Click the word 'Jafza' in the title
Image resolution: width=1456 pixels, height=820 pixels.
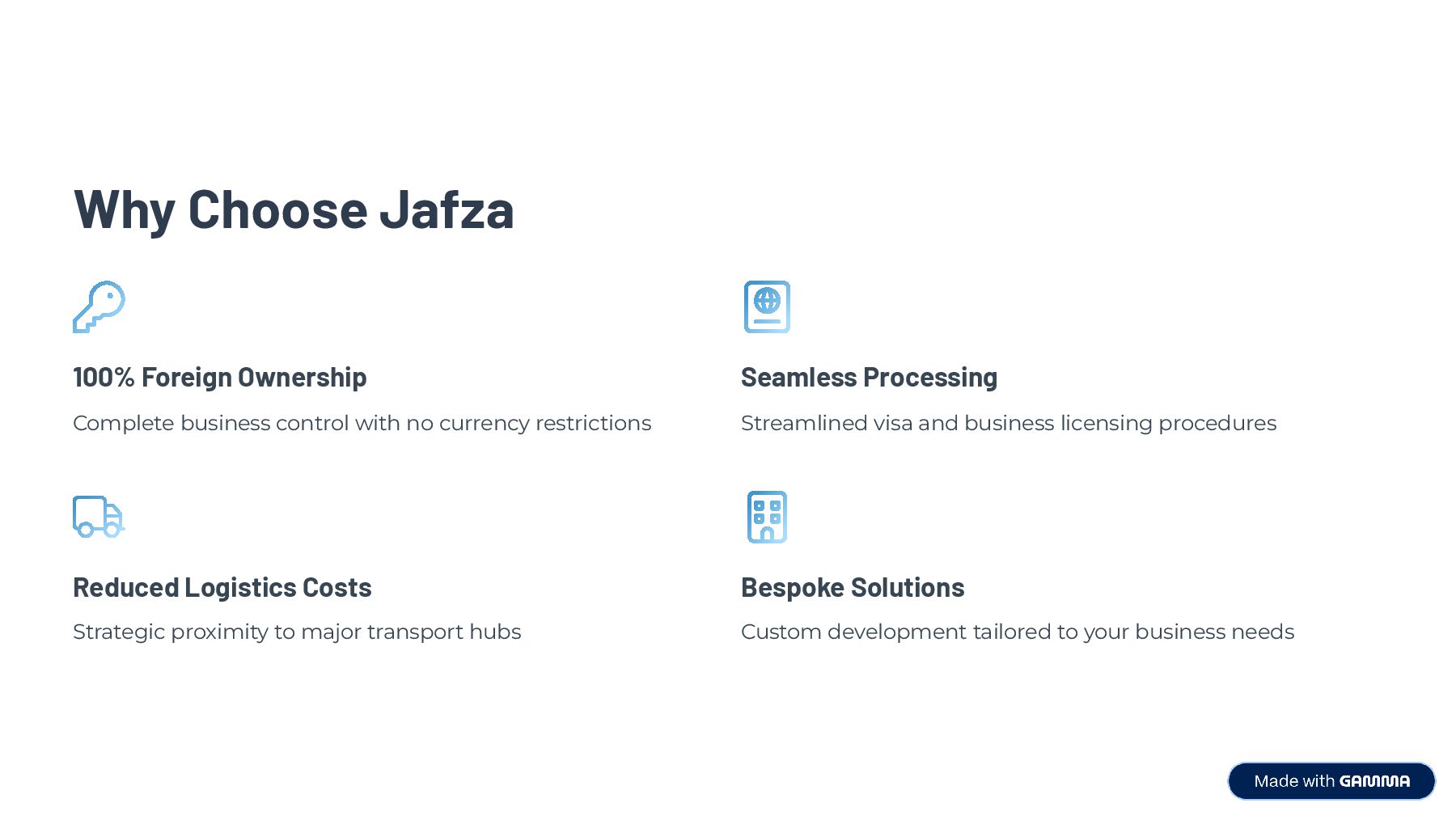[x=447, y=209]
